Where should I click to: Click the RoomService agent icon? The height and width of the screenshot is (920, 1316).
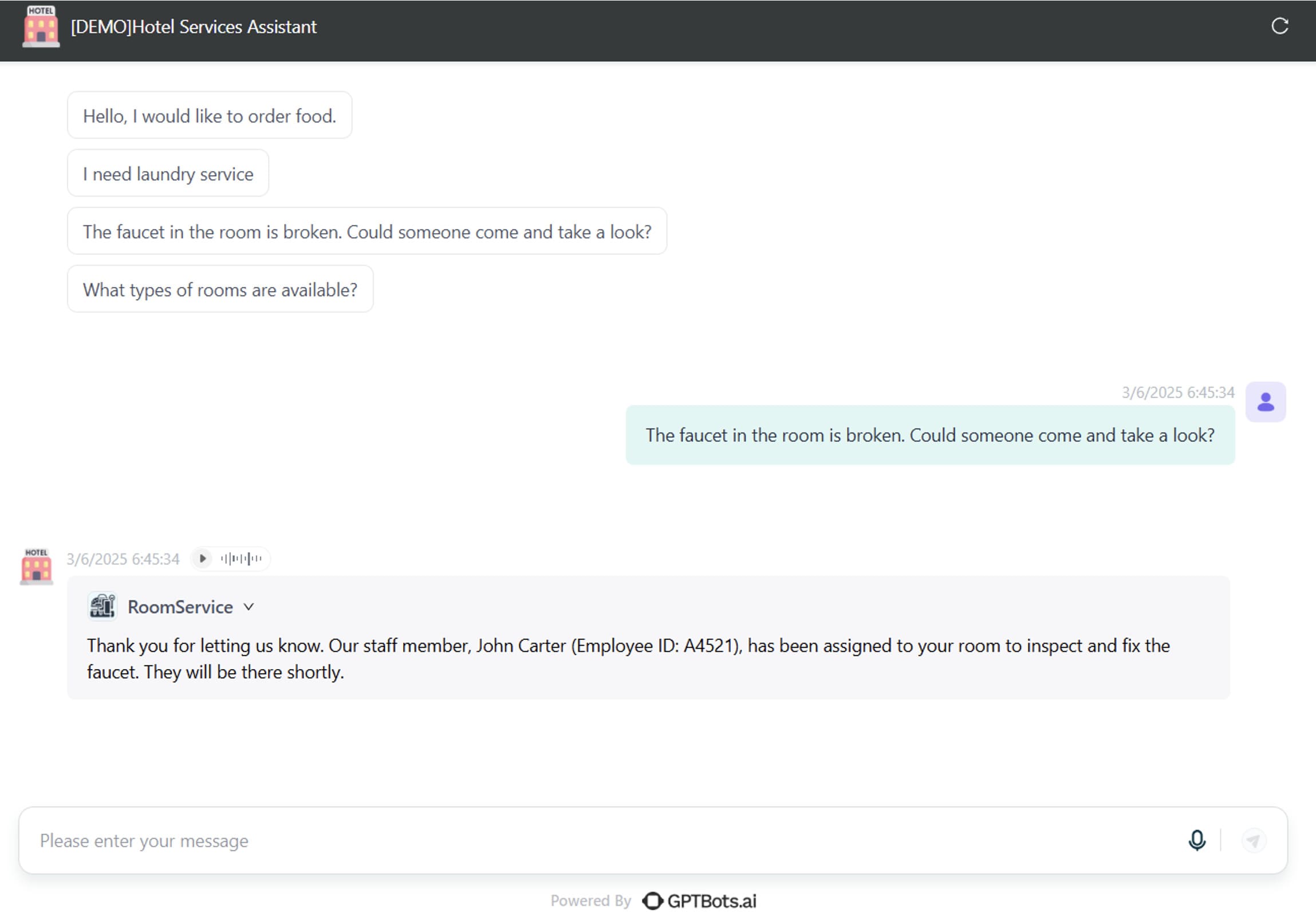(102, 606)
